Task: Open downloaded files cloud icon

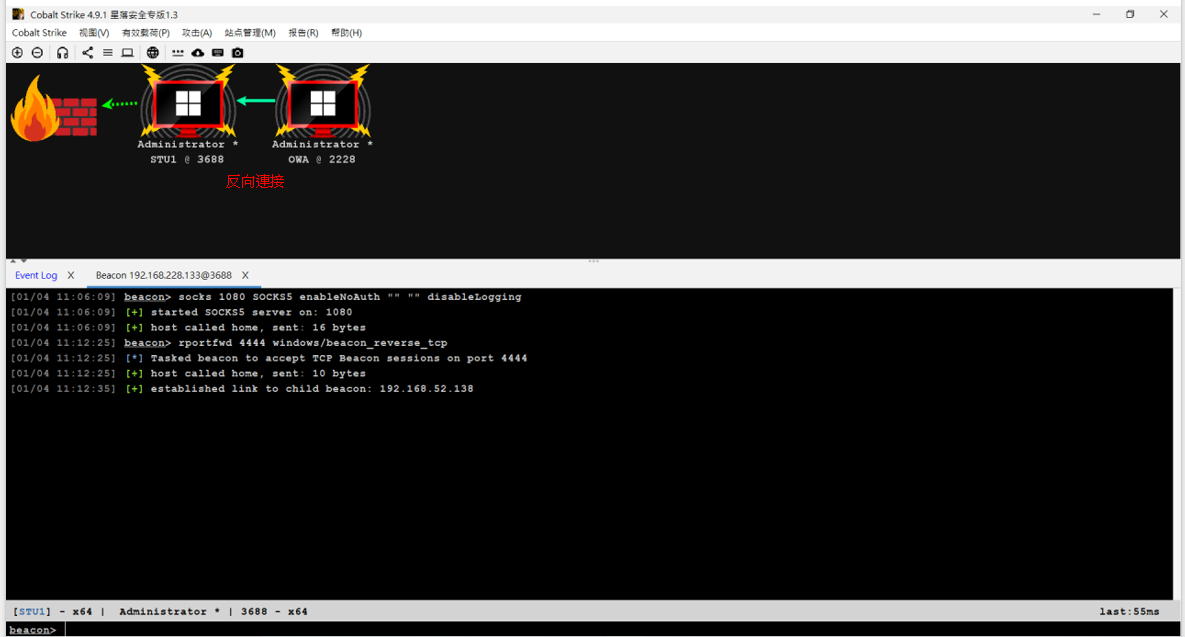Action: click(198, 52)
